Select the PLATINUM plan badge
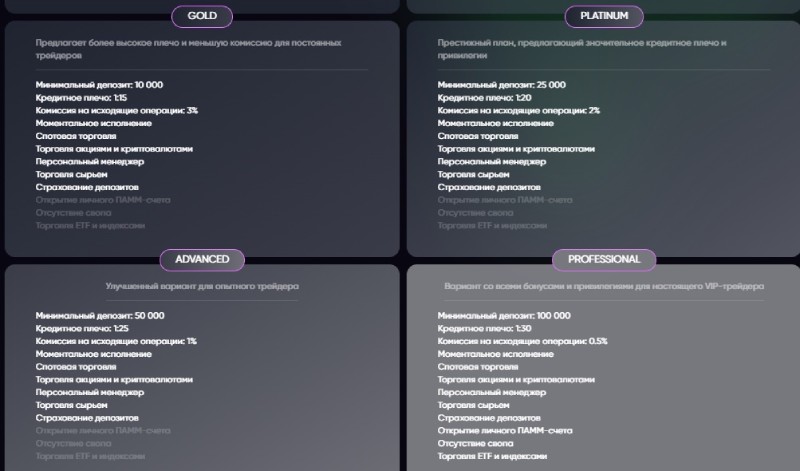The image size is (800, 471). click(x=604, y=16)
